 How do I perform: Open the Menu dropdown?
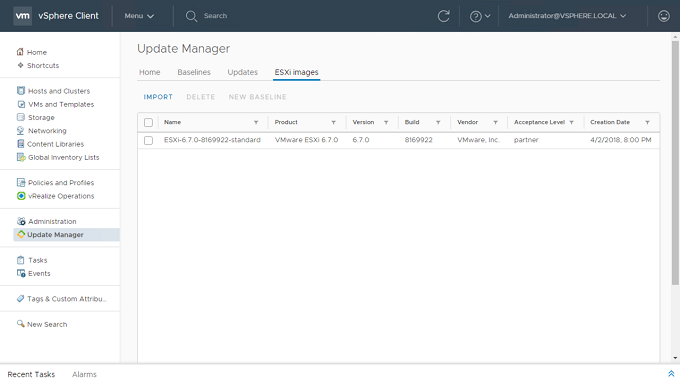[139, 16]
